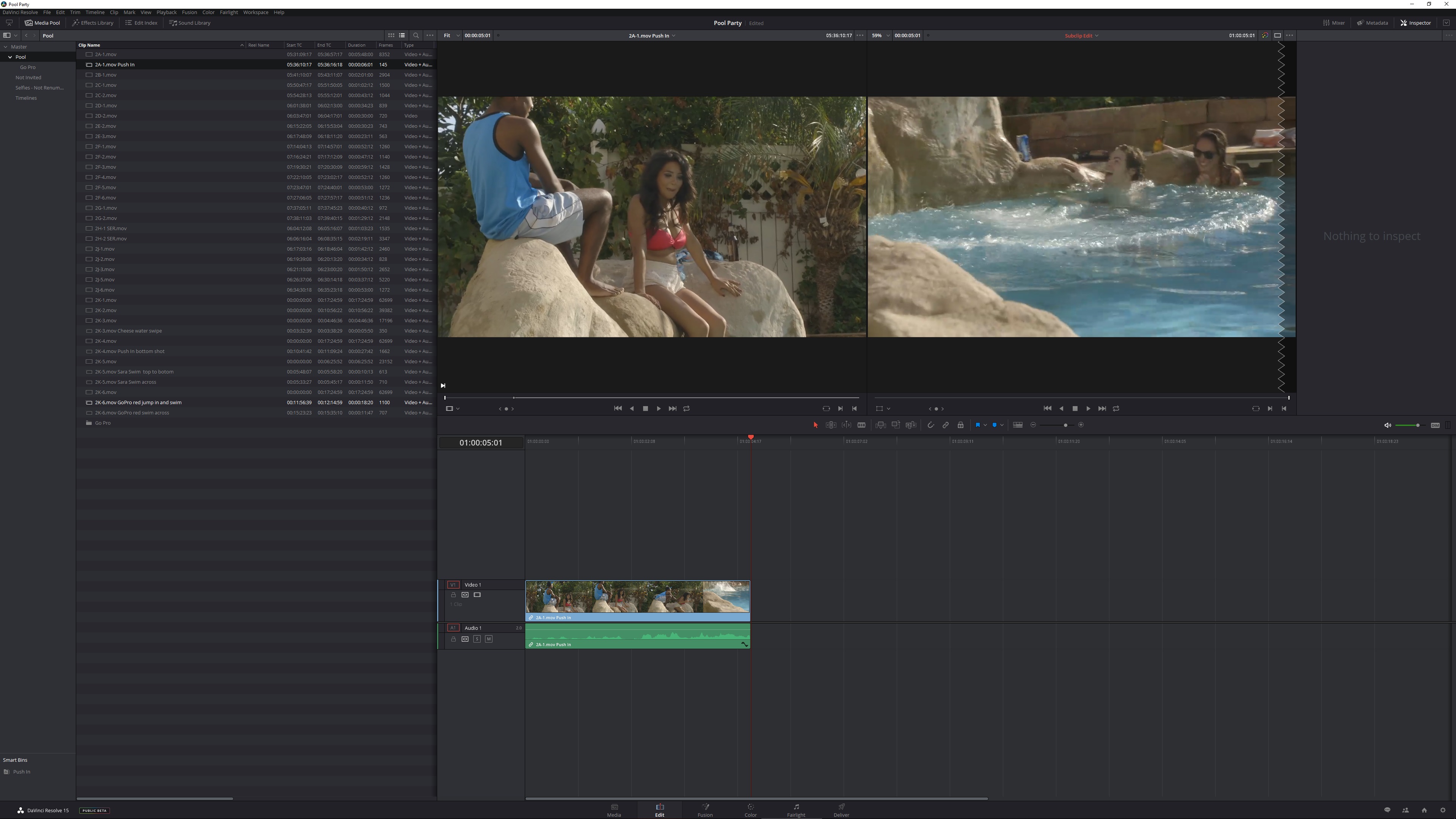Viewport: 1456px width, 819px height.
Task: Click the Replace clip tool icon
Action: click(x=910, y=425)
